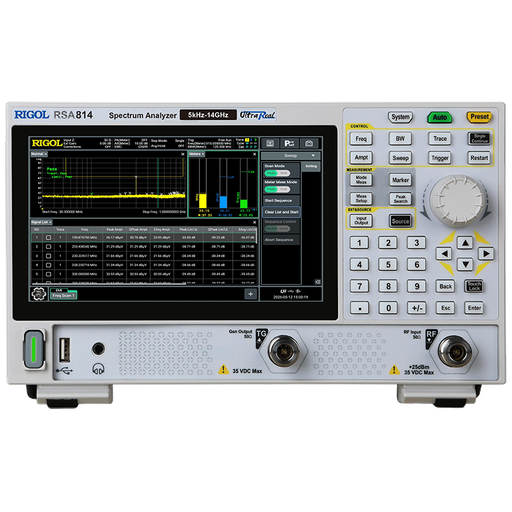
Task: Push the down arrow key
Action: point(465,264)
